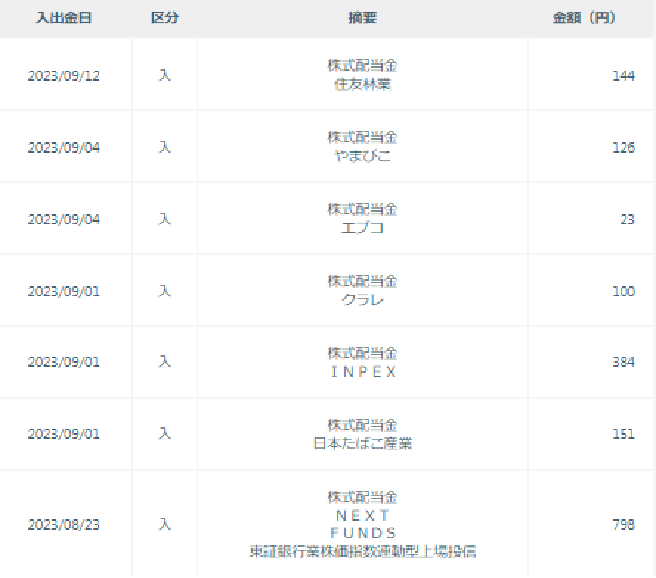
Task: Click the 384 yen amount
Action: tap(623, 363)
